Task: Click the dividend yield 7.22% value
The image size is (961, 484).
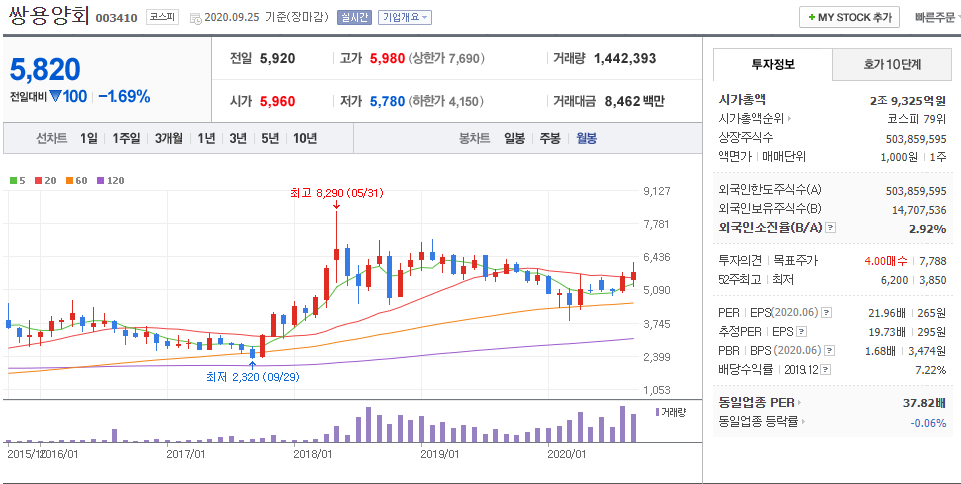Action: click(930, 370)
